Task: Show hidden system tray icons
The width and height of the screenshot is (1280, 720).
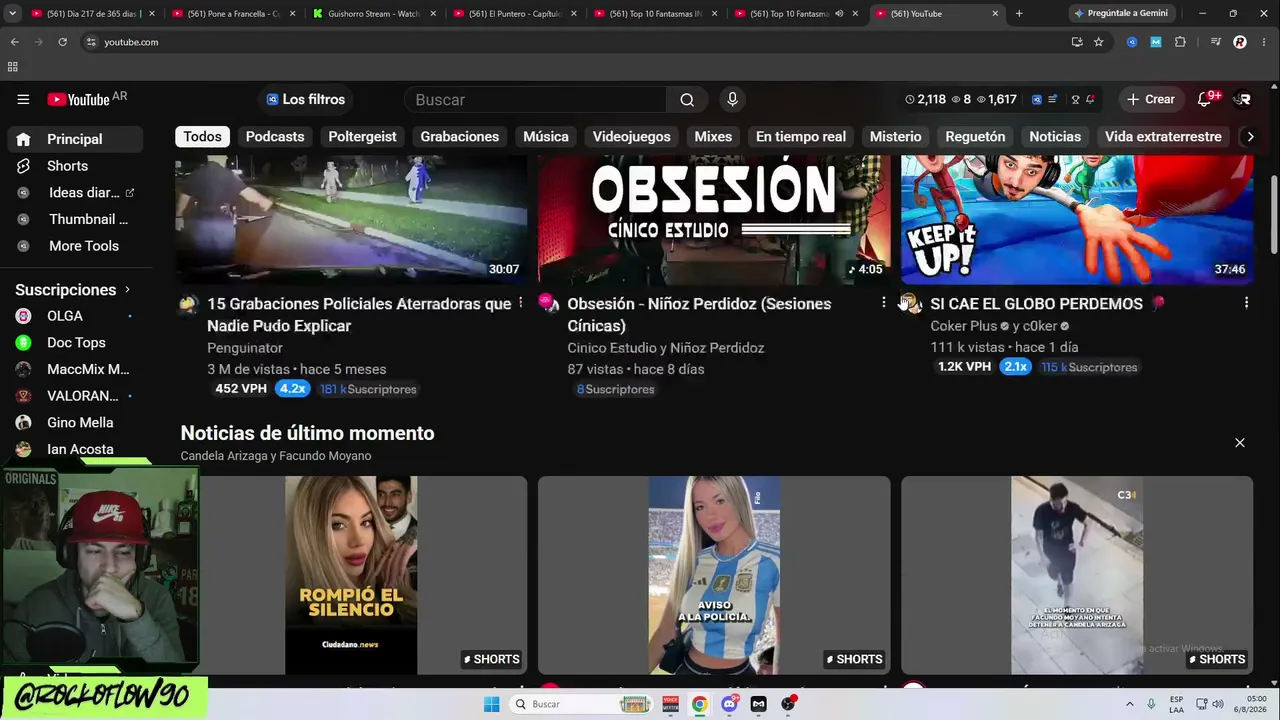Action: pyautogui.click(x=1129, y=704)
